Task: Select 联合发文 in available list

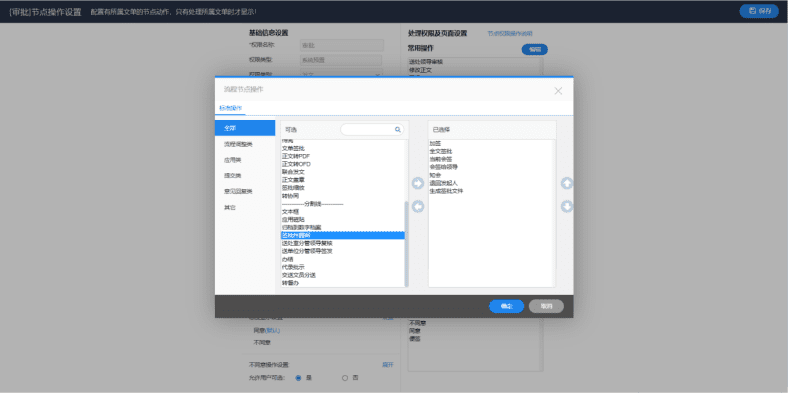Action: (x=342, y=171)
